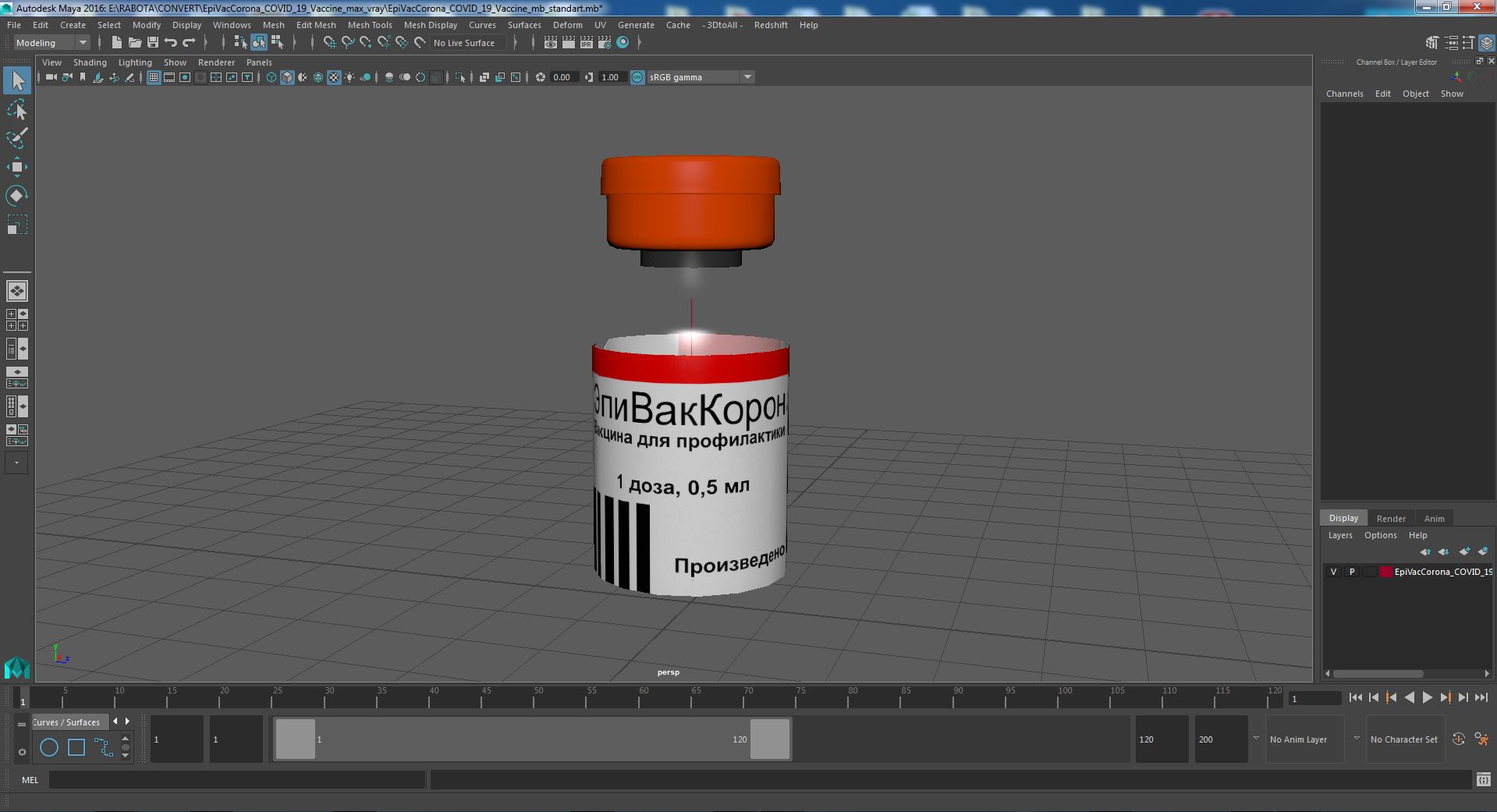Click the range slider bar handle at 120

(770, 739)
